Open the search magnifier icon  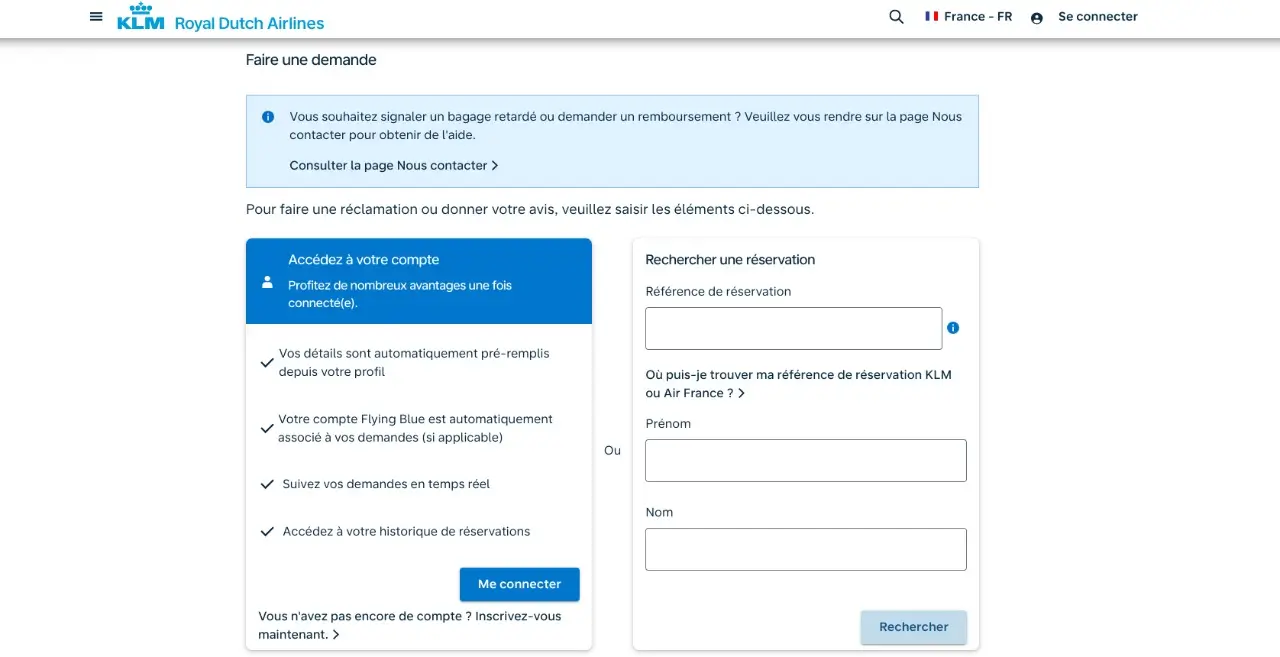[896, 17]
